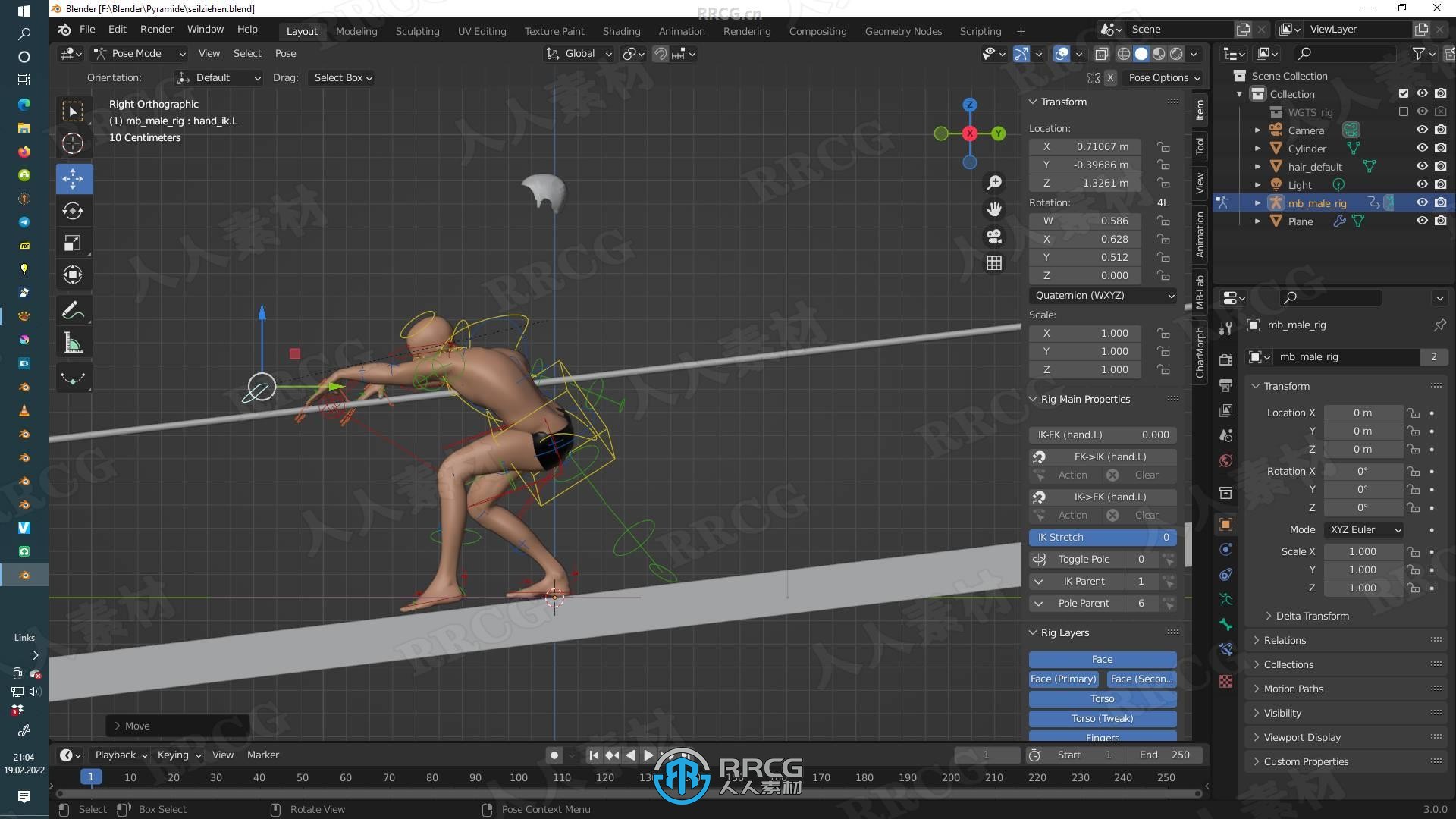Open Windows search from the taskbar

24,34
